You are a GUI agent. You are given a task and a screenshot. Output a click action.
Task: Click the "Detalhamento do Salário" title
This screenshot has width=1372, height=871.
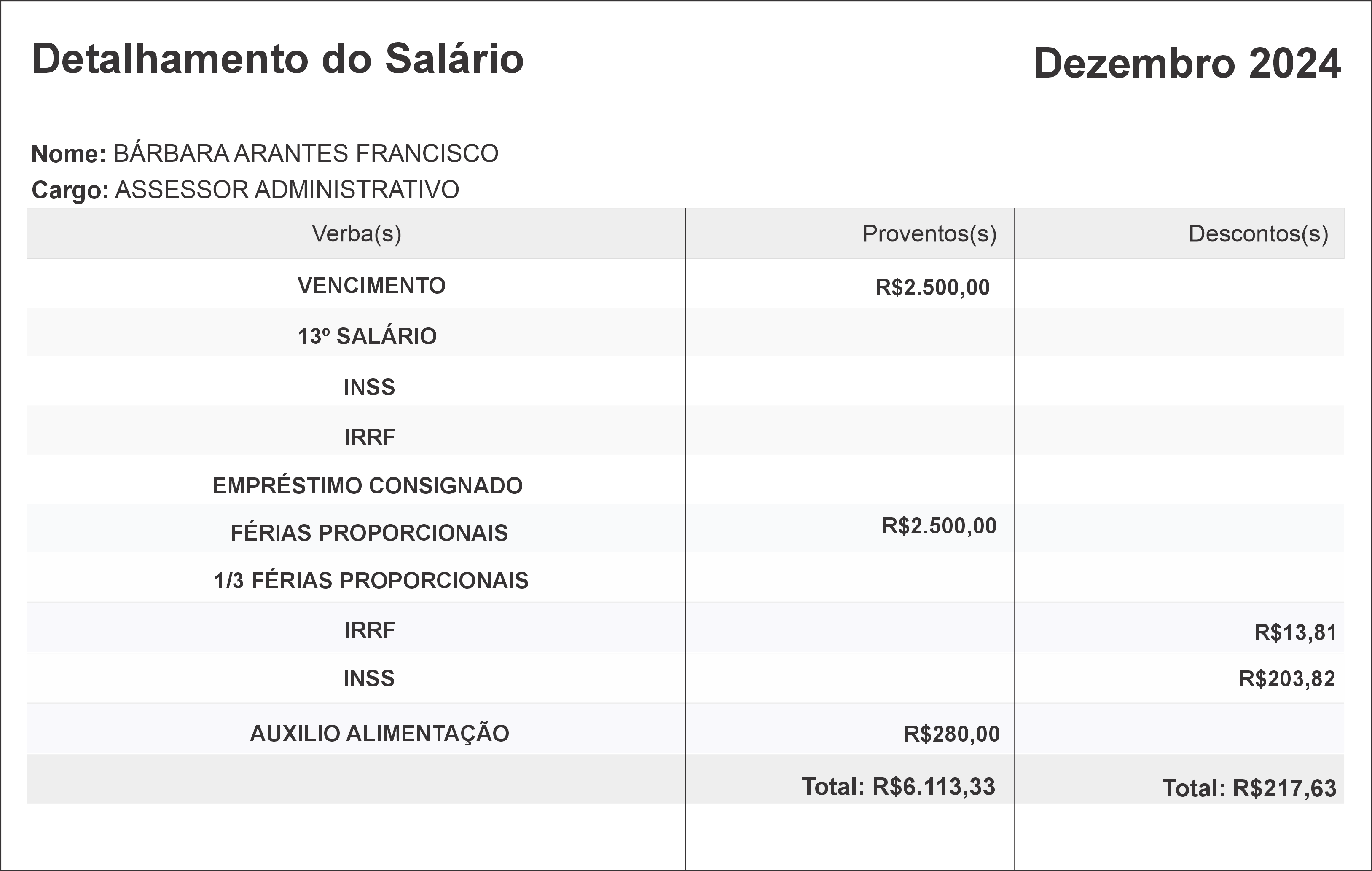click(x=277, y=59)
